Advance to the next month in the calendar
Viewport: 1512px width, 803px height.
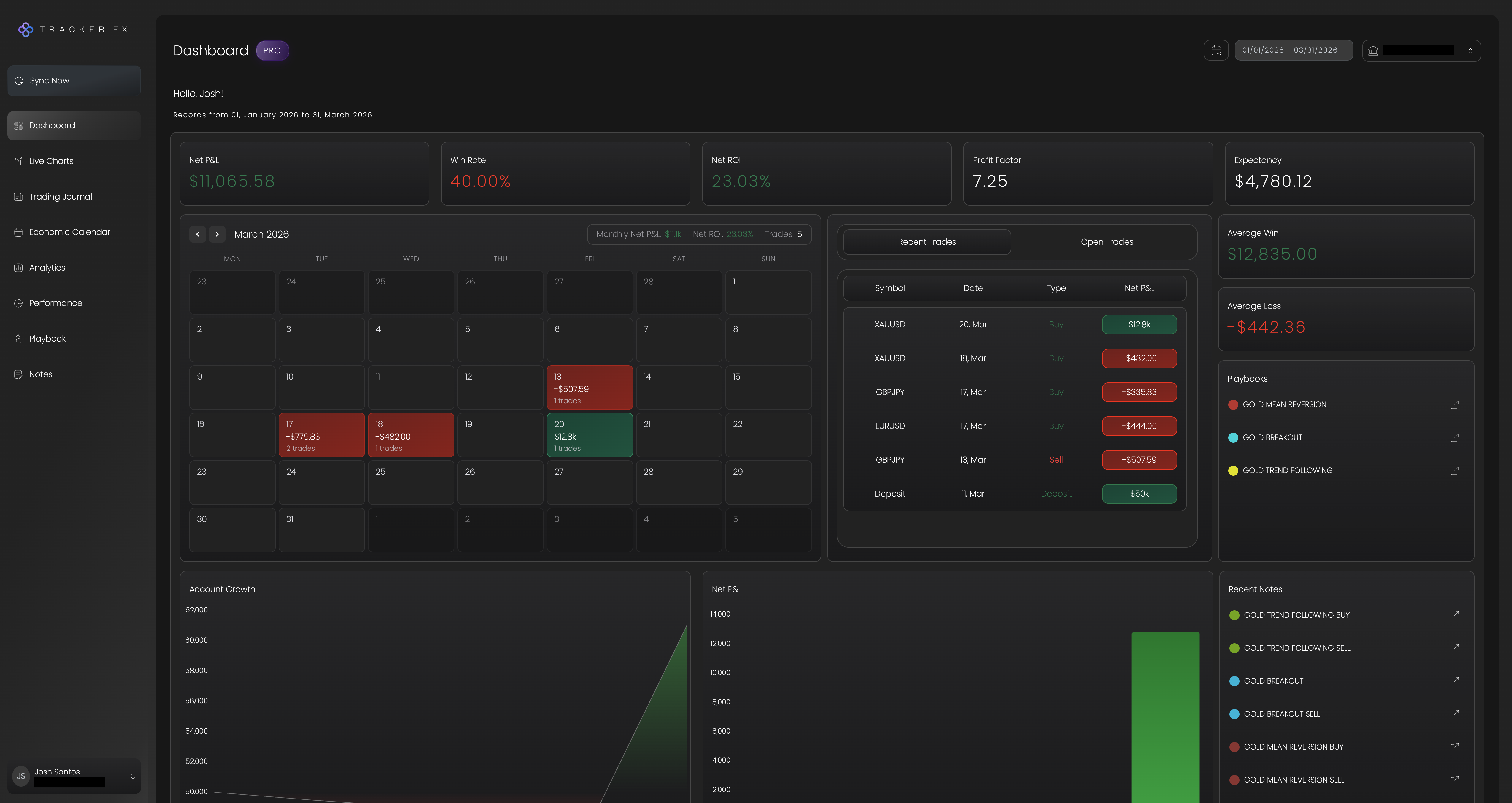(x=217, y=234)
